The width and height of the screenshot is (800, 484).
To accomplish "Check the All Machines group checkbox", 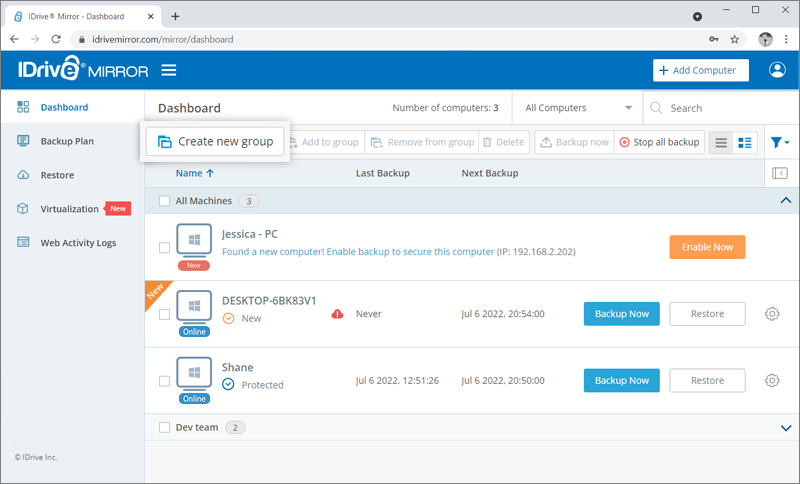I will 165,201.
